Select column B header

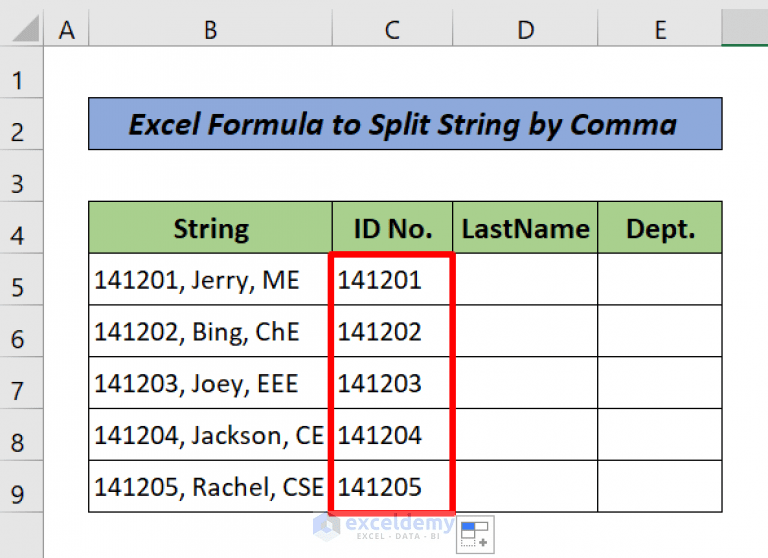click(x=211, y=29)
